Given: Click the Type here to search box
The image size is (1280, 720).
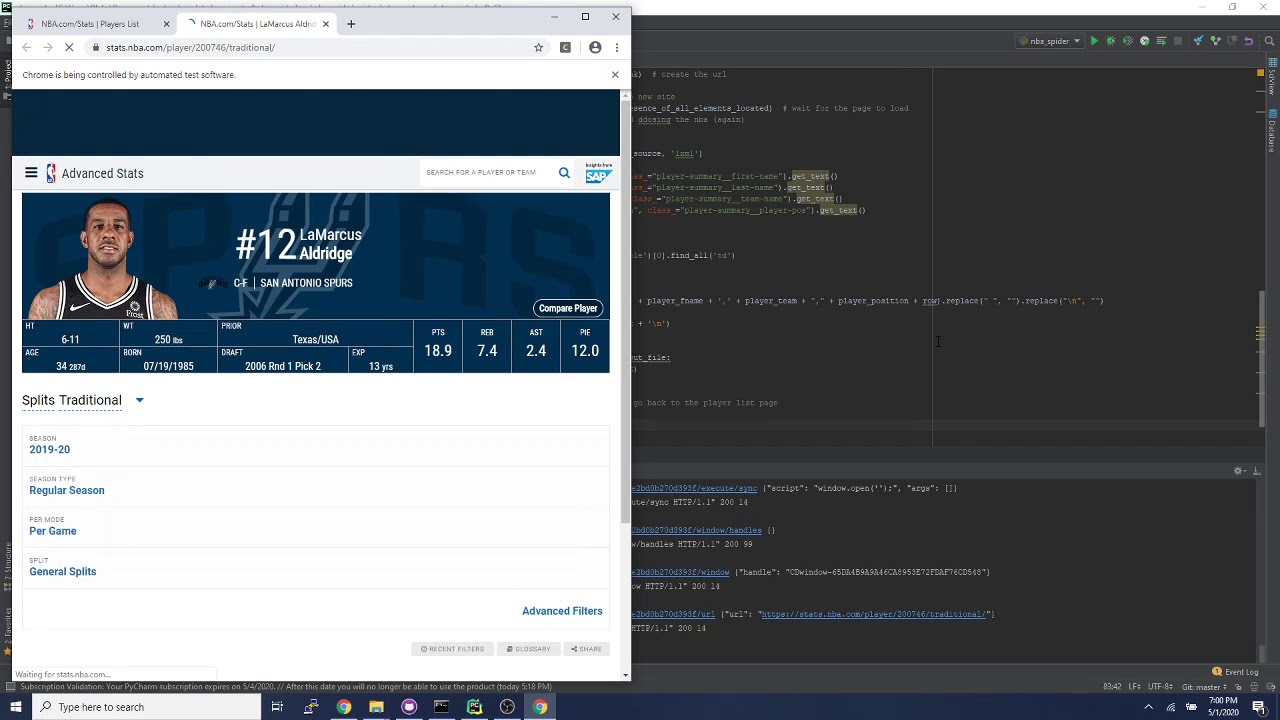Looking at the screenshot, I should 146,707.
